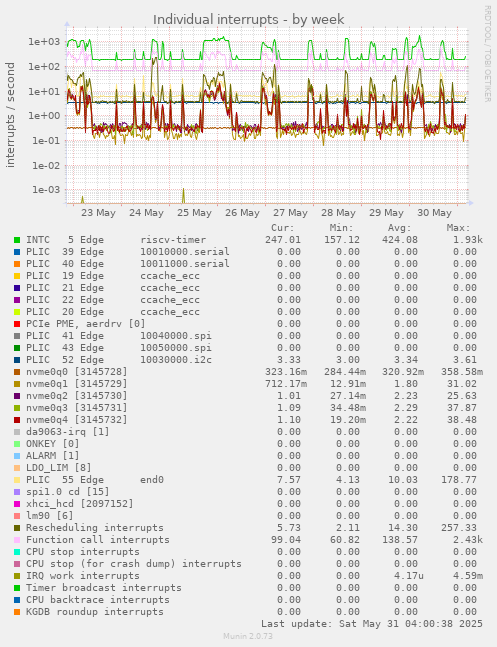Viewport: 497px width, 647px height.
Task: Click the 'Cur:' column header
Action: [x=283, y=228]
